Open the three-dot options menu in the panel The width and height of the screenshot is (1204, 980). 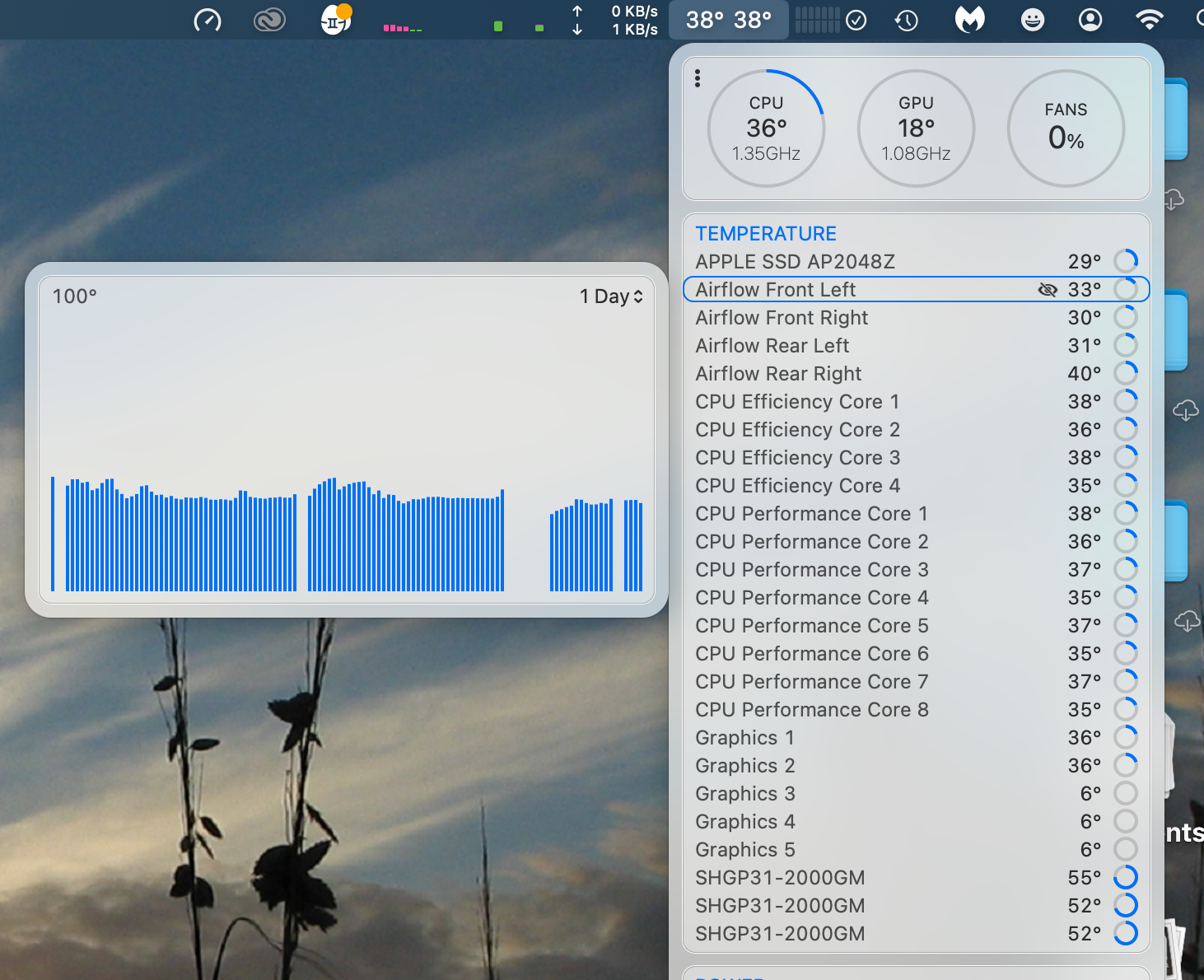[698, 77]
